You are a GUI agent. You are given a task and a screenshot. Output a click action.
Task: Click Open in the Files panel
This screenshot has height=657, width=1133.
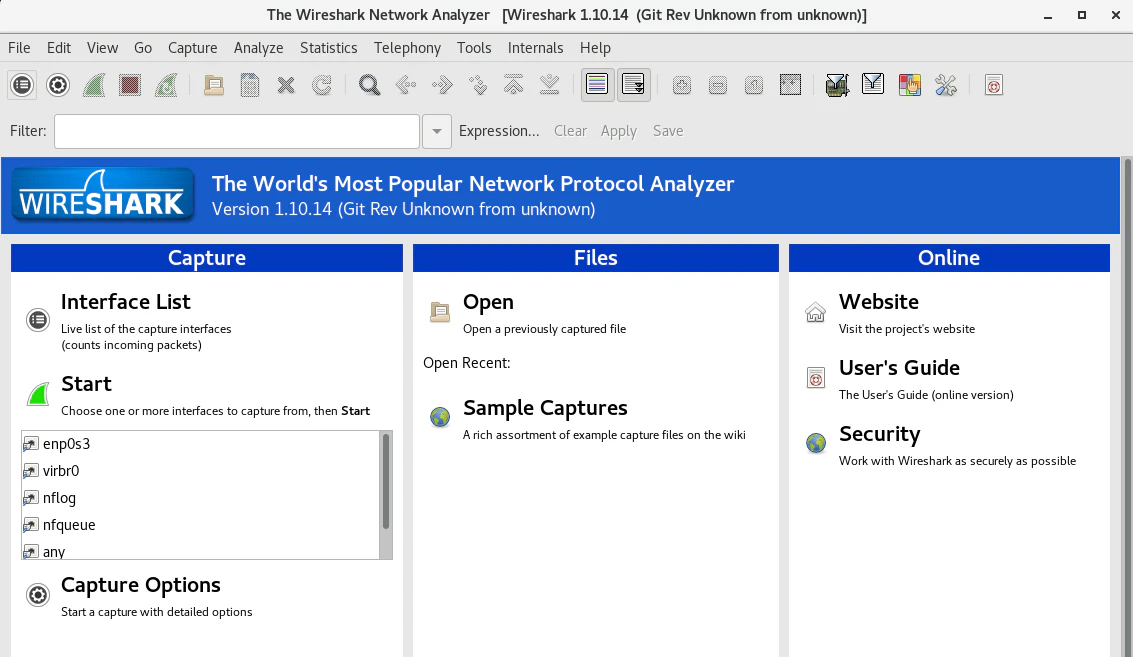click(488, 302)
